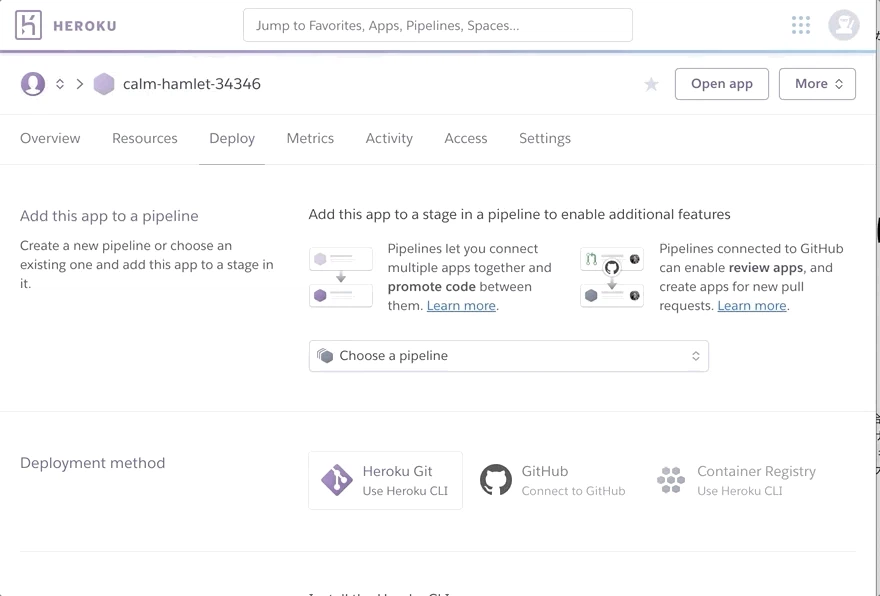Click the pipeline promotion diagram icon
This screenshot has width=880, height=596.
[x=341, y=277]
